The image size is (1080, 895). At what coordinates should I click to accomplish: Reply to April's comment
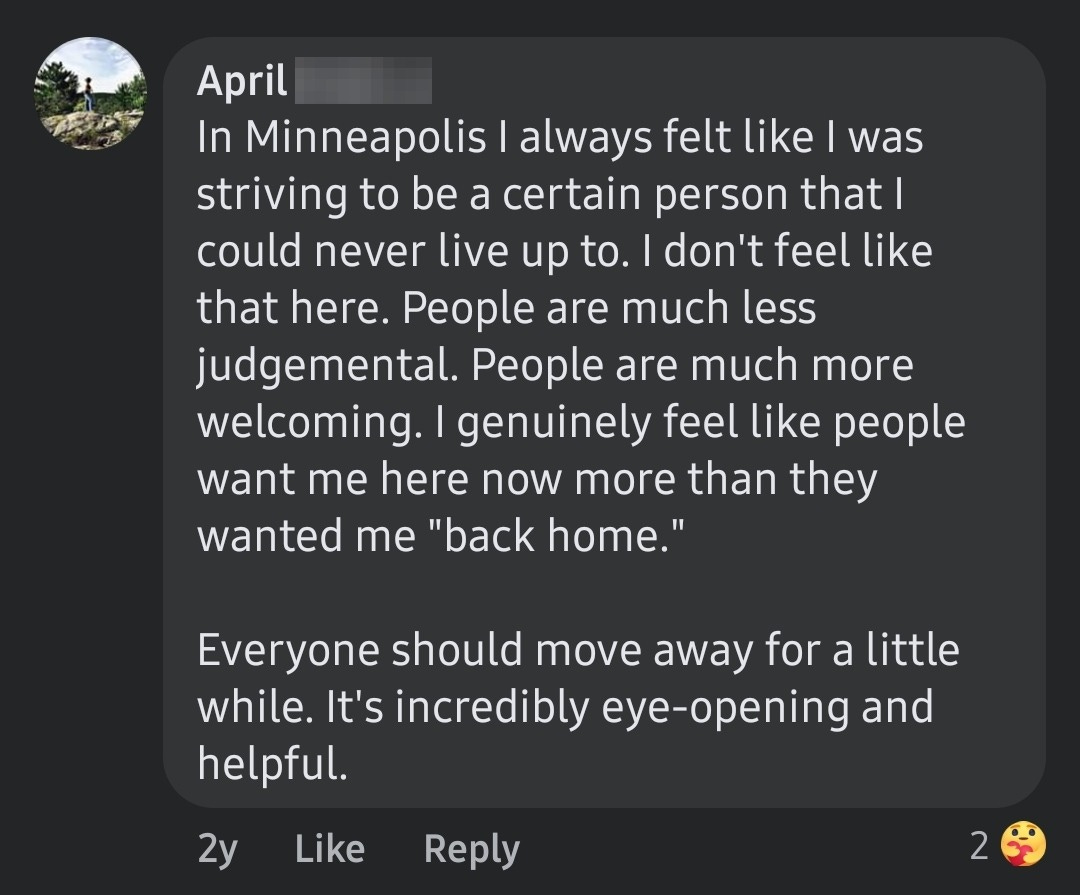(471, 850)
